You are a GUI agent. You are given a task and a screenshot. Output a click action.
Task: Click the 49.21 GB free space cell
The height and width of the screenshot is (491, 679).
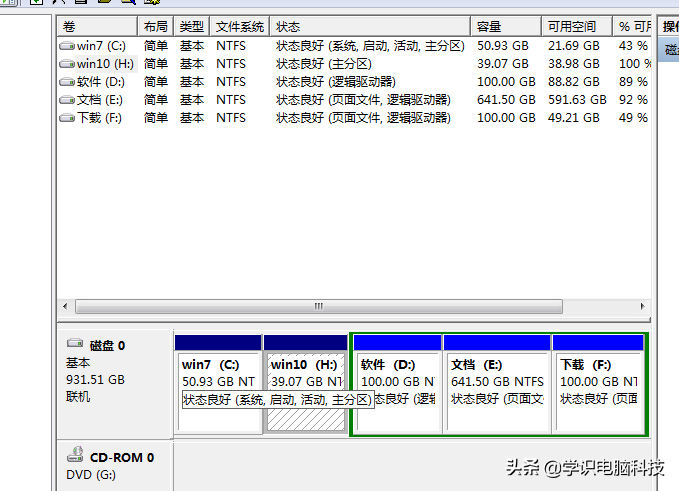[x=574, y=118]
